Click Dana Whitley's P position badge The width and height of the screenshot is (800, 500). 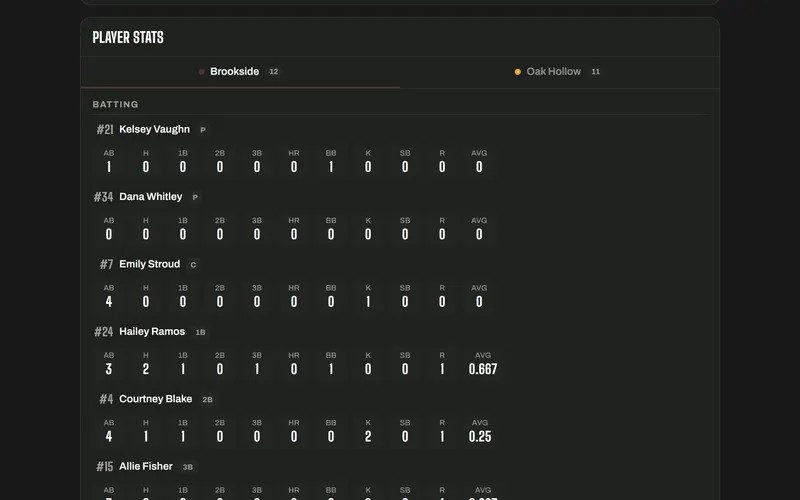coord(195,197)
